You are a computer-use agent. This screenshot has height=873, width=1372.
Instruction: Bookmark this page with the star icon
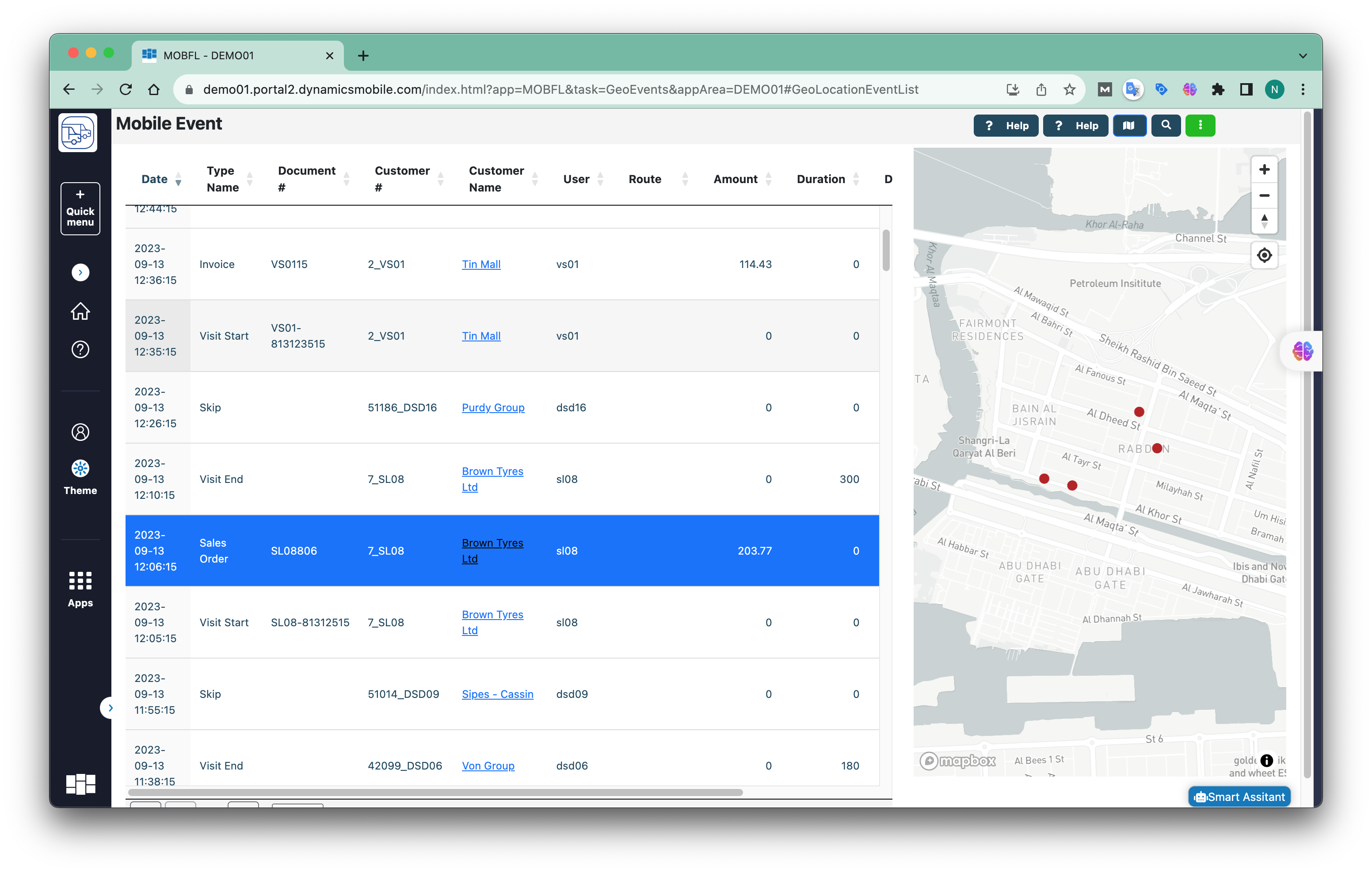tap(1069, 89)
